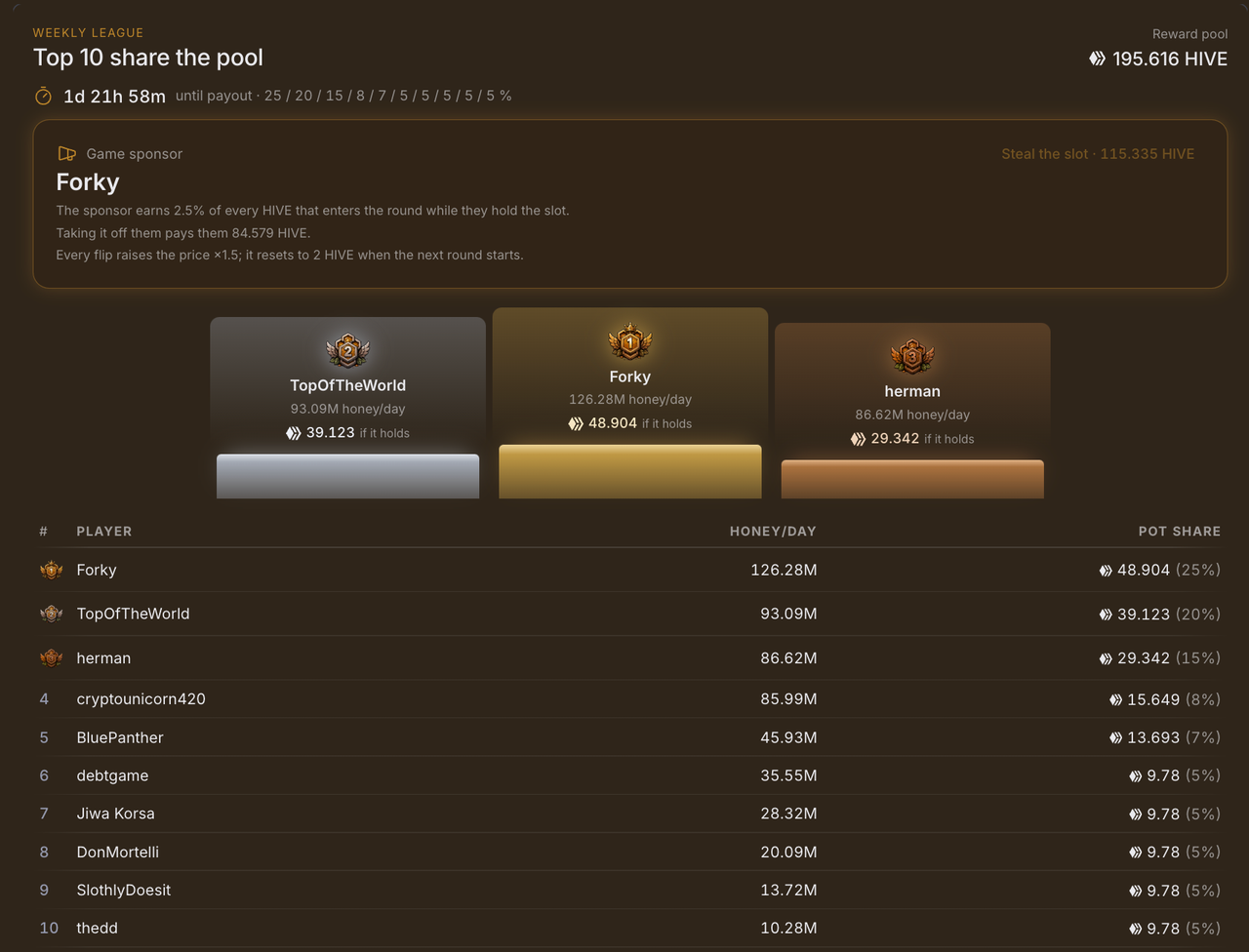Image resolution: width=1249 pixels, height=952 pixels.
Task: Click Steal the slot 115.335 HIVE
Action: click(x=1098, y=154)
